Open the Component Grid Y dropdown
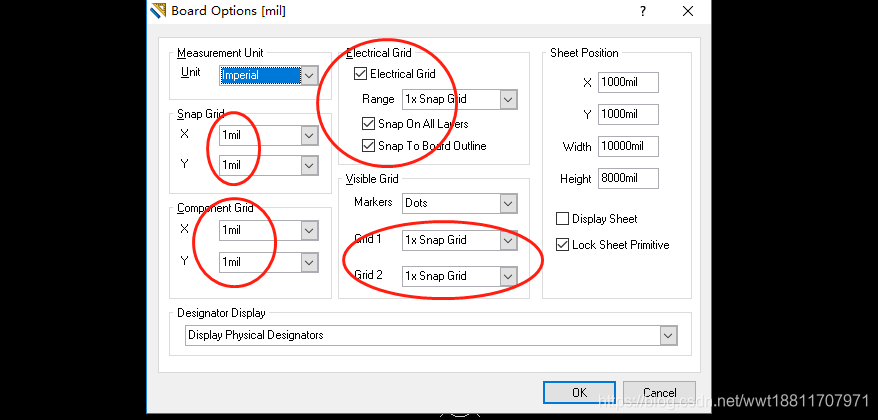This screenshot has width=878, height=420. pos(309,262)
